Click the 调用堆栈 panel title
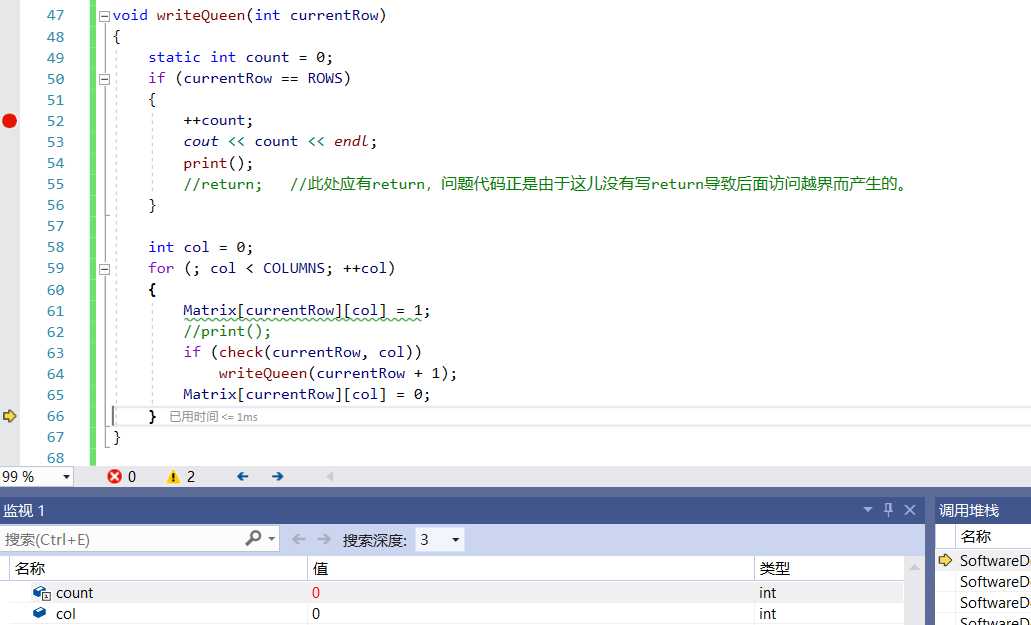Viewport: 1031px width, 625px height. [969, 511]
